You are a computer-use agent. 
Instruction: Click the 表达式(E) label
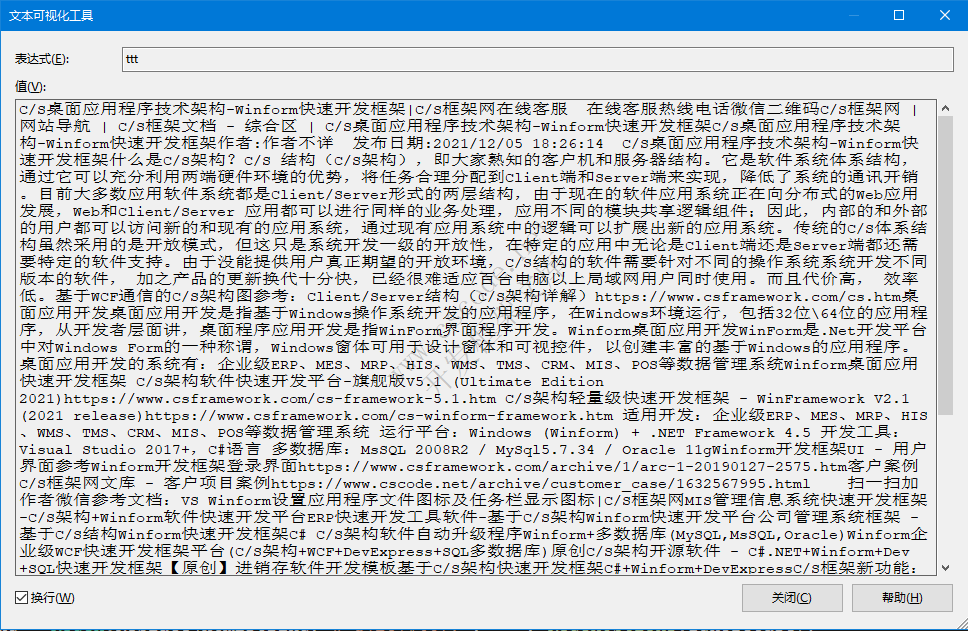coord(42,59)
